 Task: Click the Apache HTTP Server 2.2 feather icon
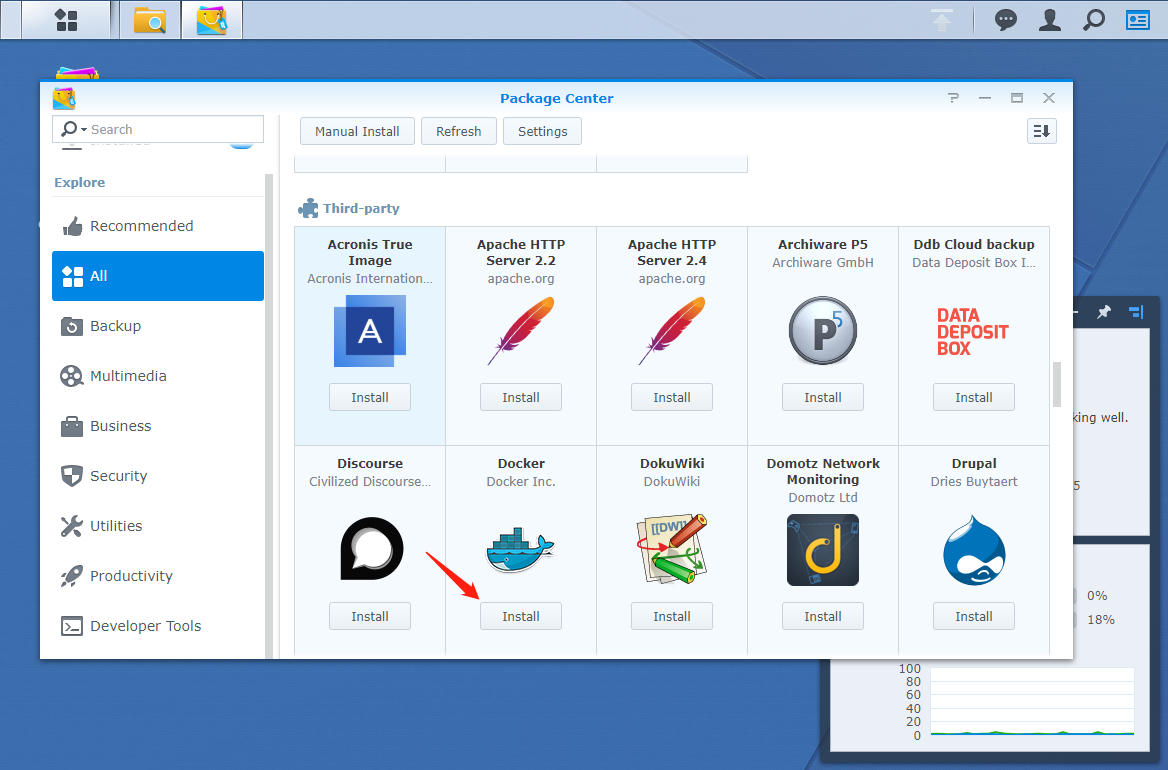click(521, 331)
